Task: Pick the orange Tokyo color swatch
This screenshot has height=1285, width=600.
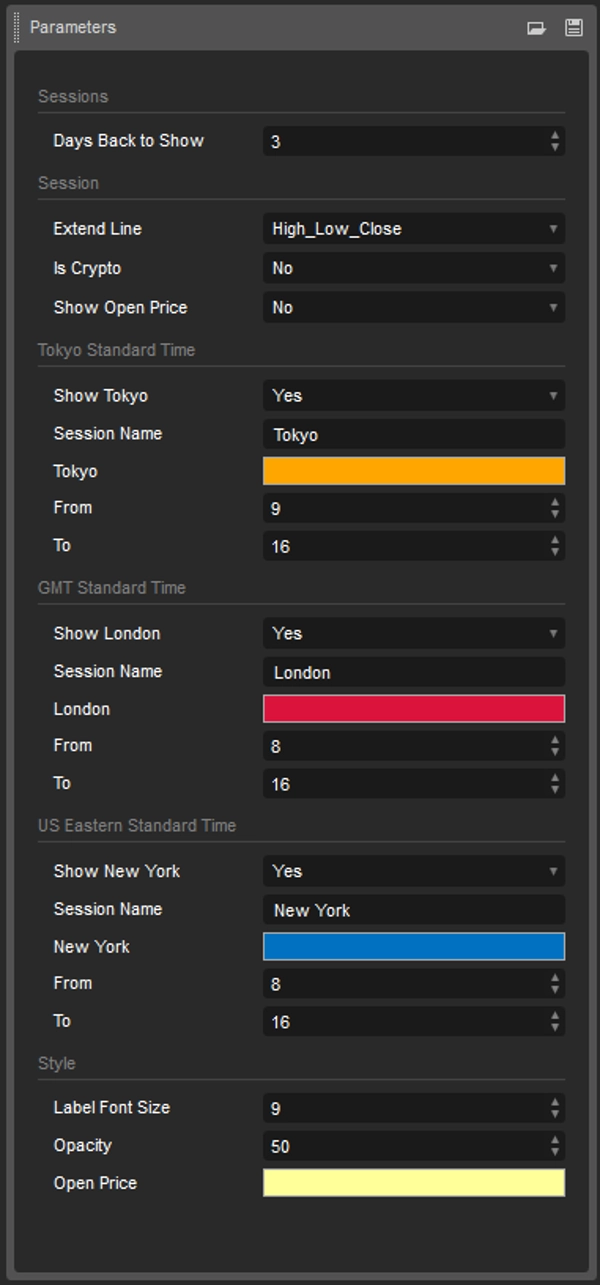Action: [413, 472]
